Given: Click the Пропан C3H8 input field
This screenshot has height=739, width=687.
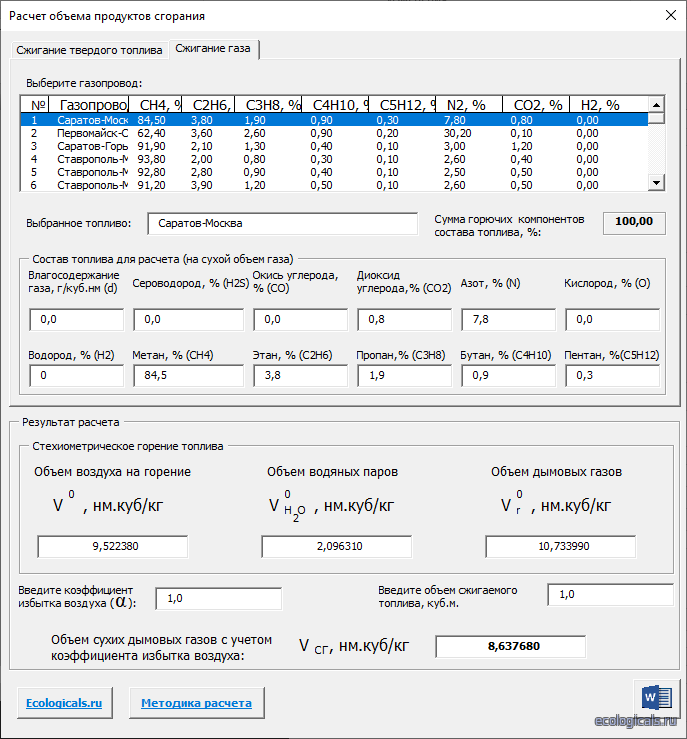Looking at the screenshot, I should pyautogui.click(x=405, y=376).
